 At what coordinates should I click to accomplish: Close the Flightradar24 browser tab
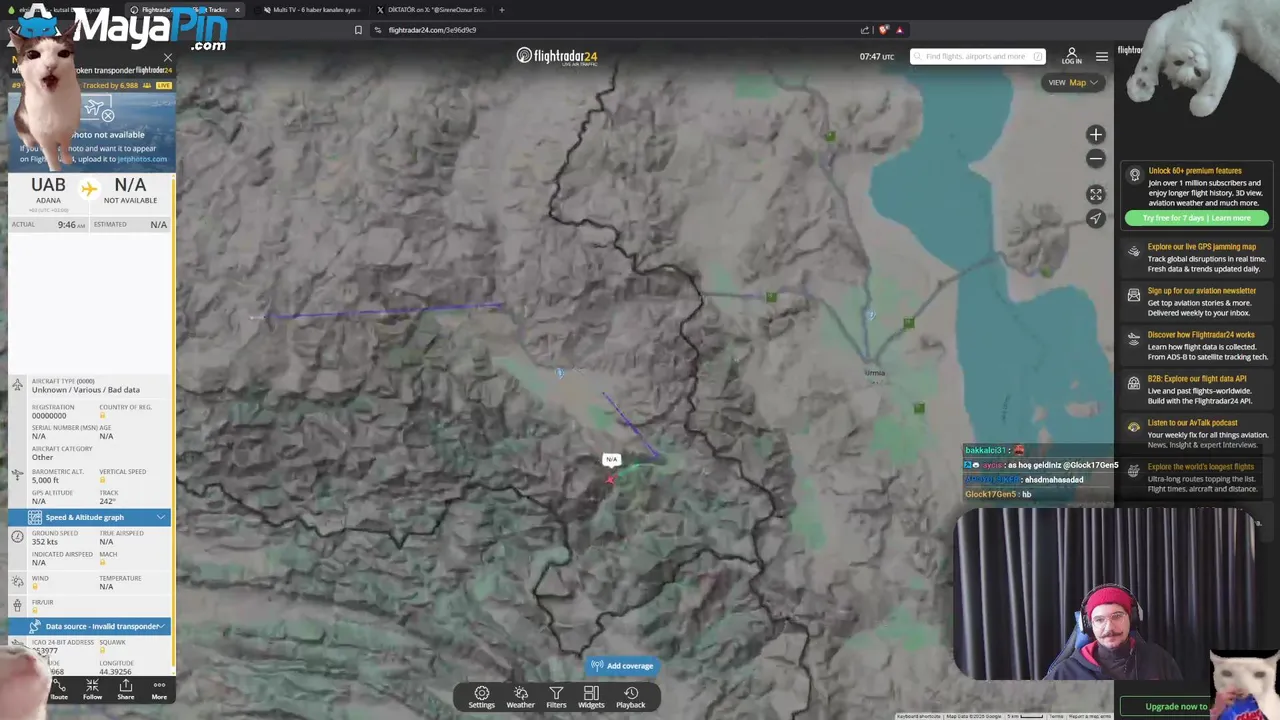click(237, 10)
